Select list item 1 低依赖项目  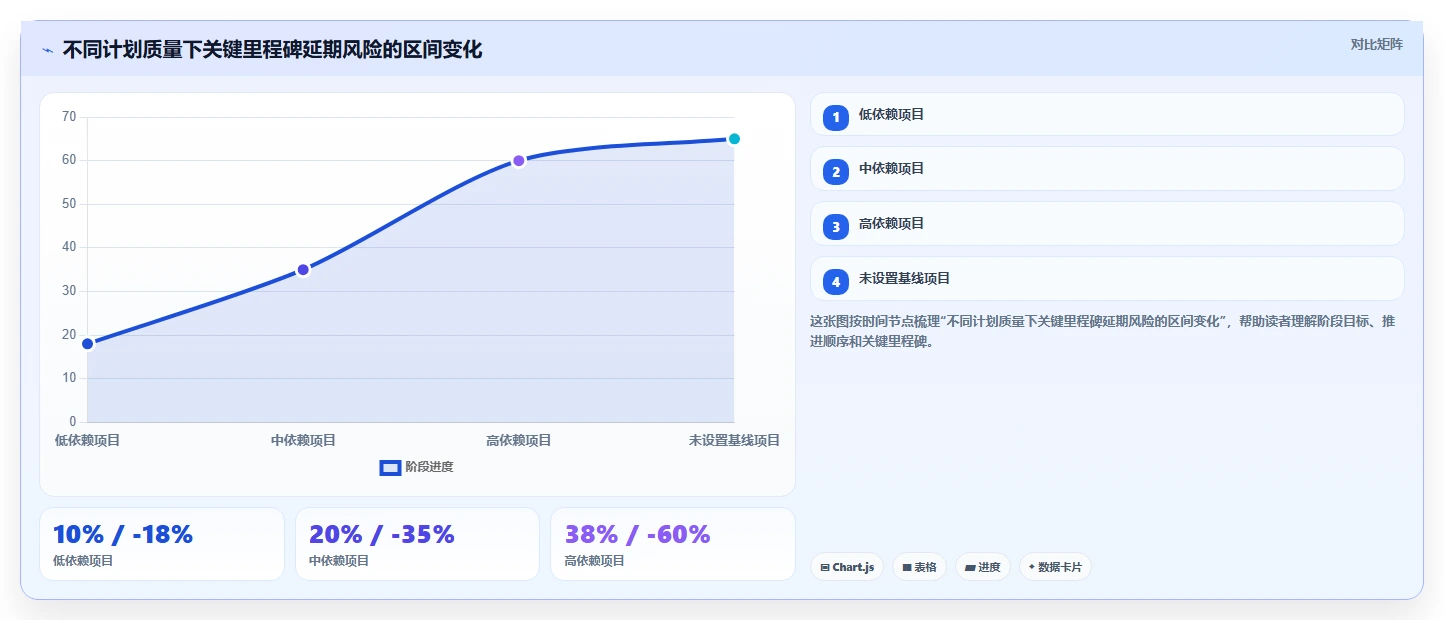(x=1107, y=114)
